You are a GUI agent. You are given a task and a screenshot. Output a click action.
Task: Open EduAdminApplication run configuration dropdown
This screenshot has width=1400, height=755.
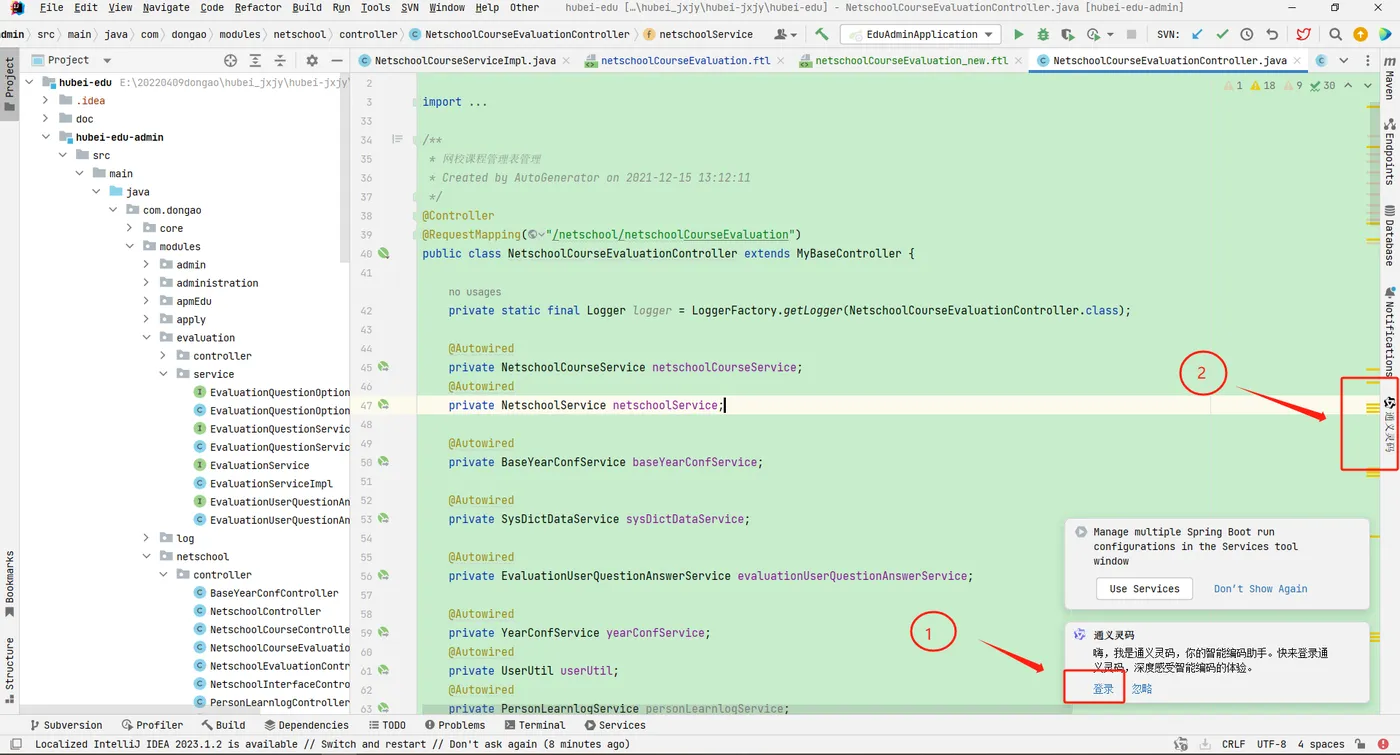(x=920, y=34)
